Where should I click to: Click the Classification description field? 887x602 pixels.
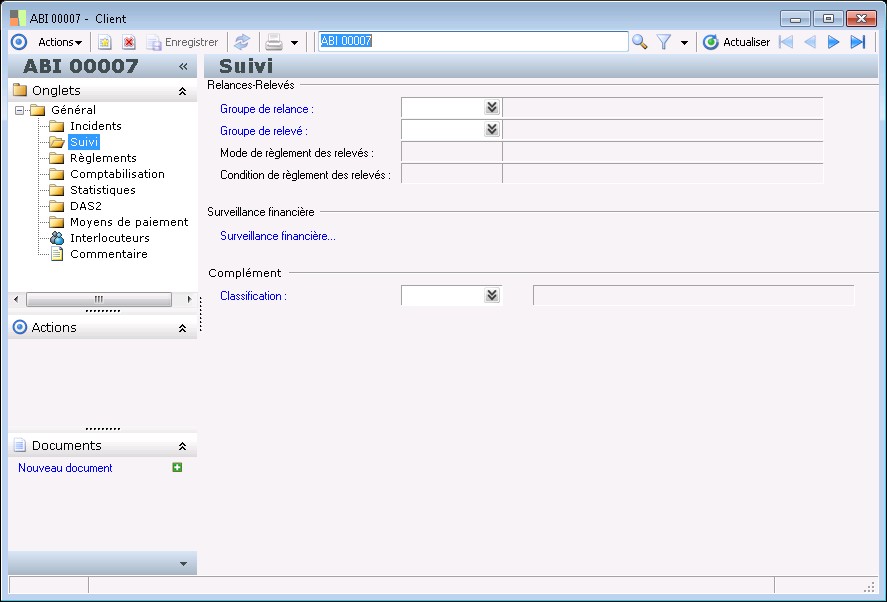[694, 295]
